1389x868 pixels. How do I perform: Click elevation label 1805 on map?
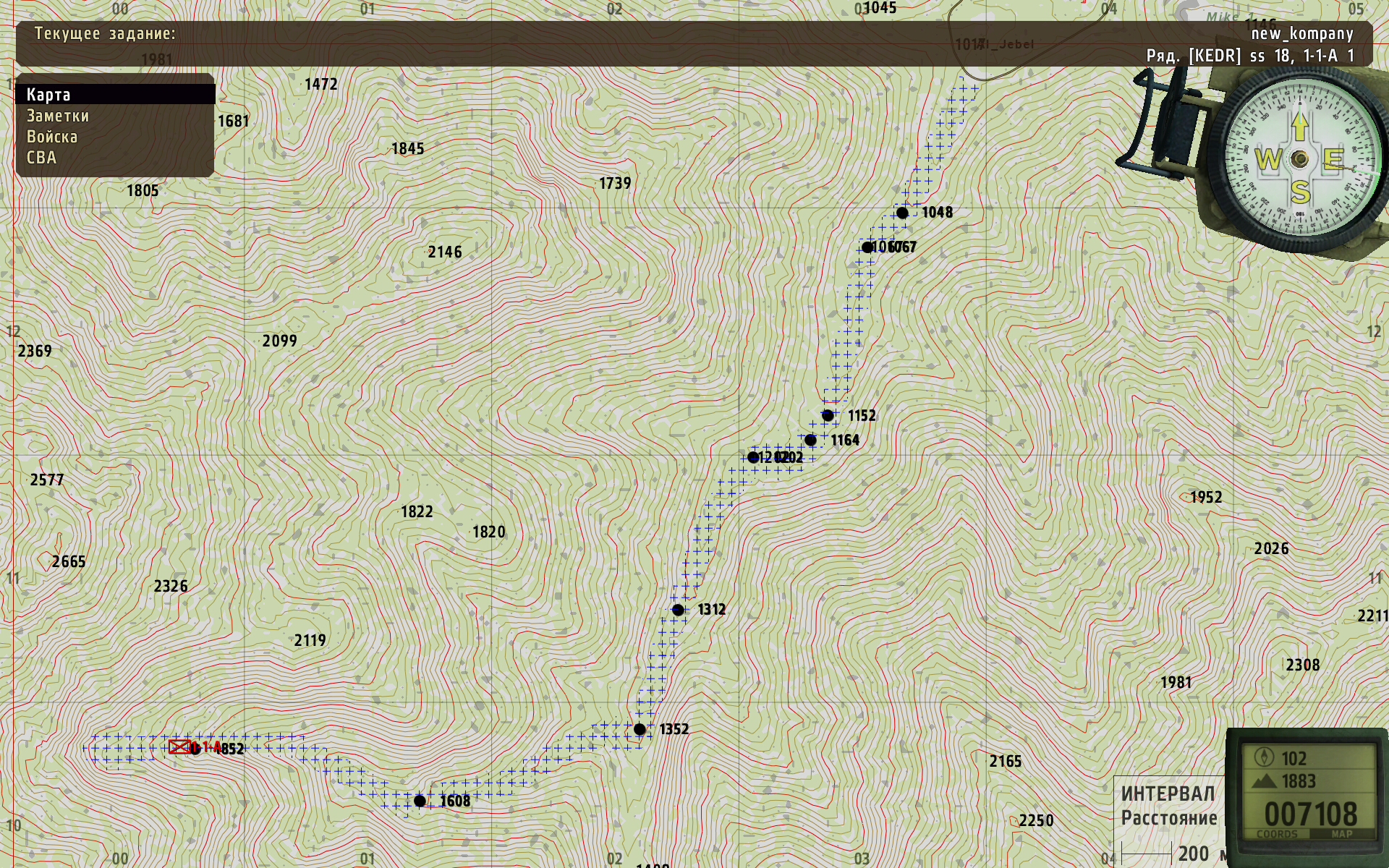coord(143,191)
